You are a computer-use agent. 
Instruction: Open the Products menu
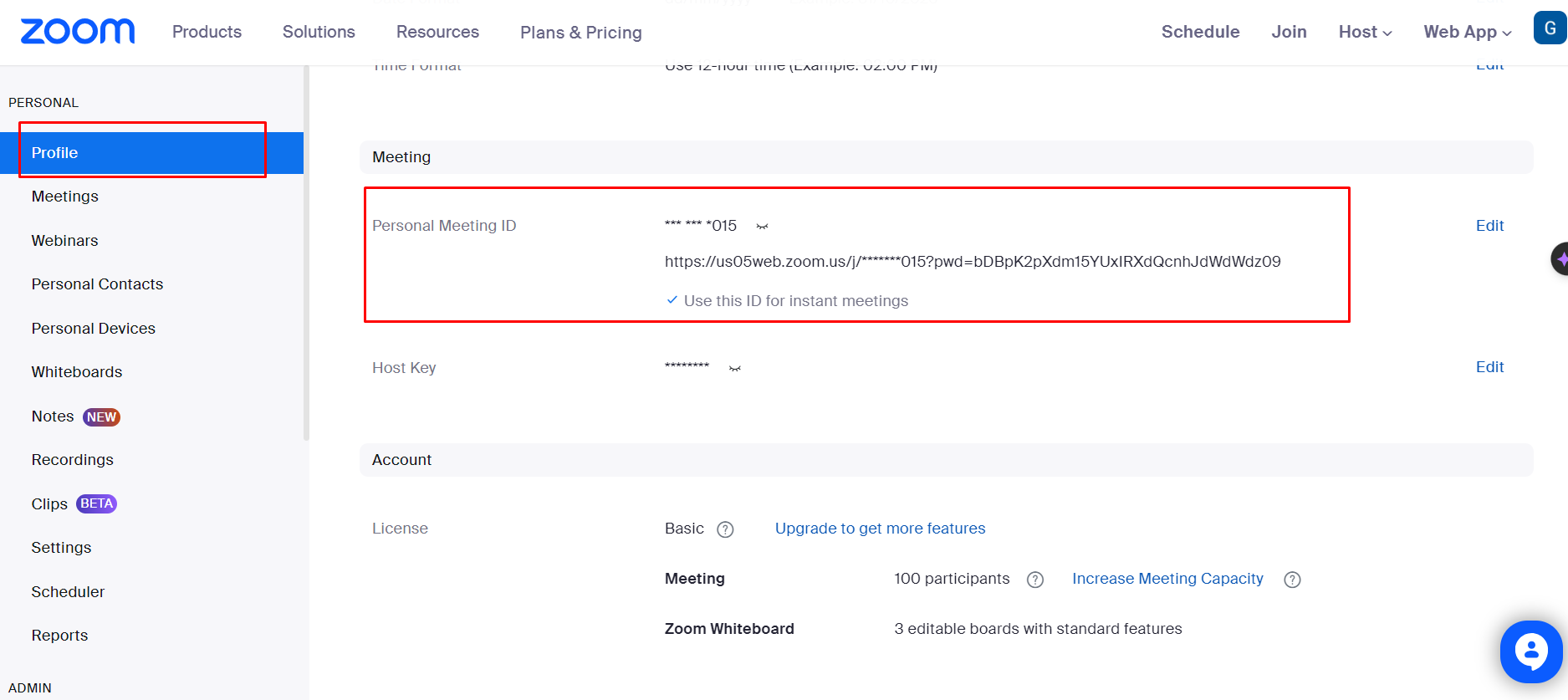pos(207,32)
